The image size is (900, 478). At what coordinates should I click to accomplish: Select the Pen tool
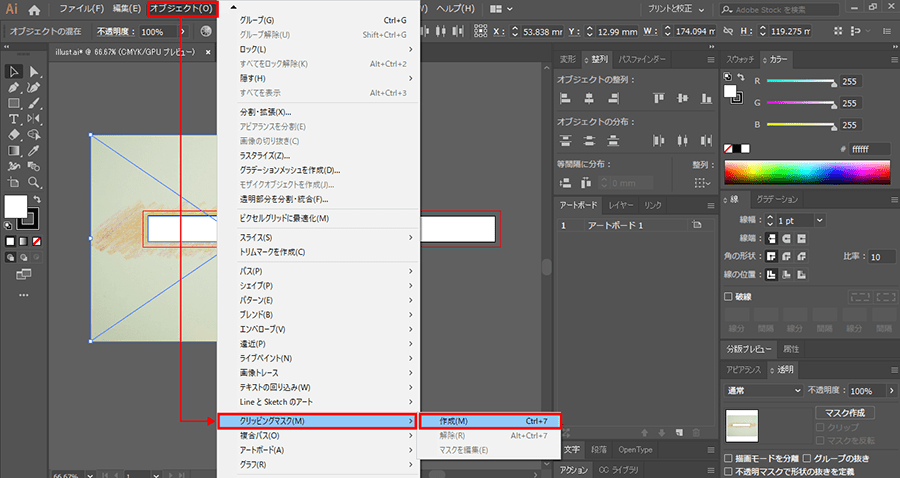(15, 87)
